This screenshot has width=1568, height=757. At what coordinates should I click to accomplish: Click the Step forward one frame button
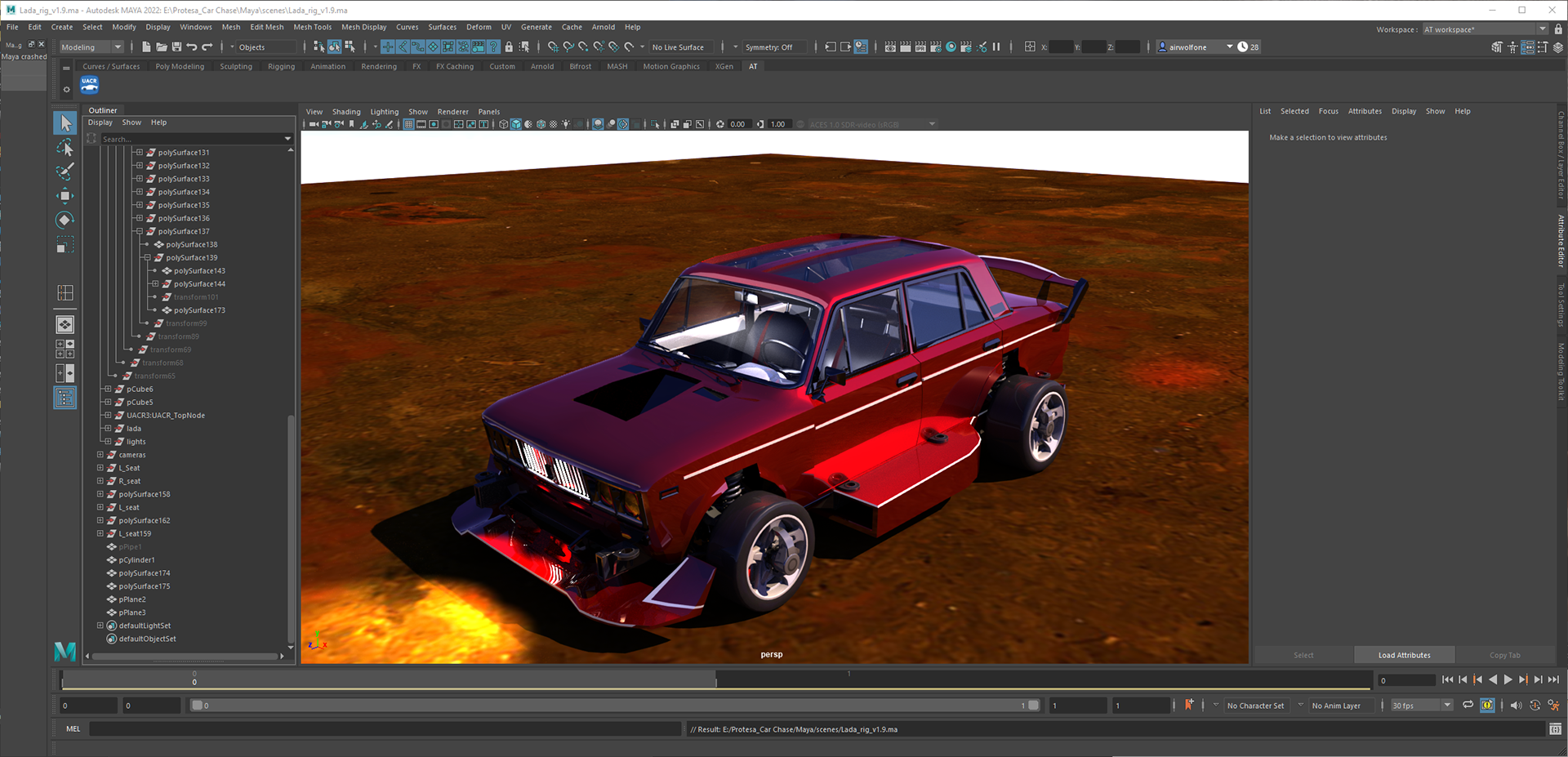tap(1539, 679)
